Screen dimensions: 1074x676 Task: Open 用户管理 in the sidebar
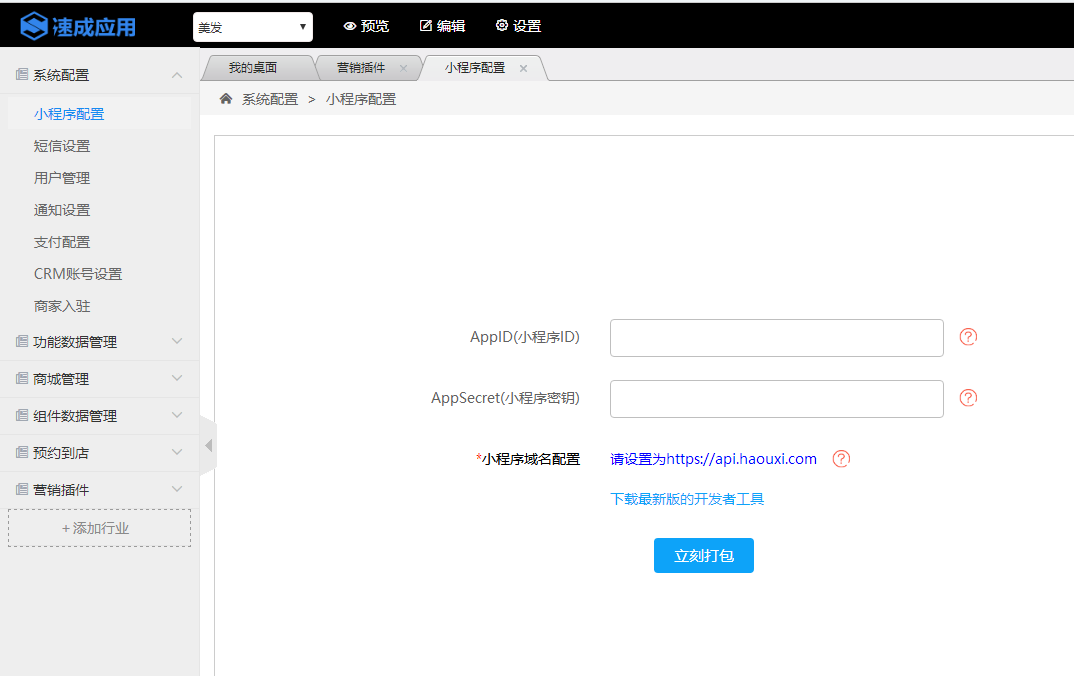(x=62, y=178)
